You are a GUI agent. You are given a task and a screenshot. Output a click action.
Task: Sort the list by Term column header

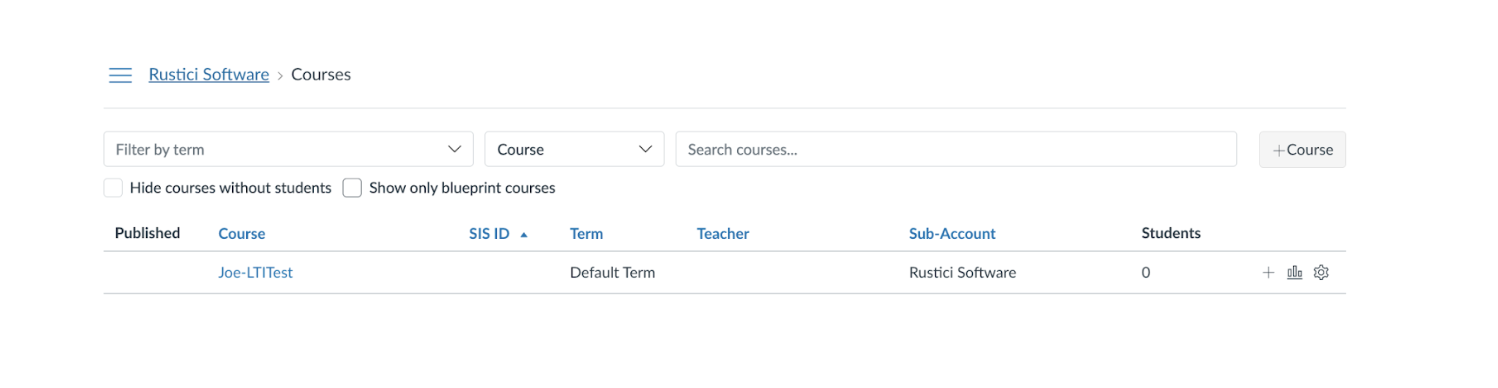(586, 233)
